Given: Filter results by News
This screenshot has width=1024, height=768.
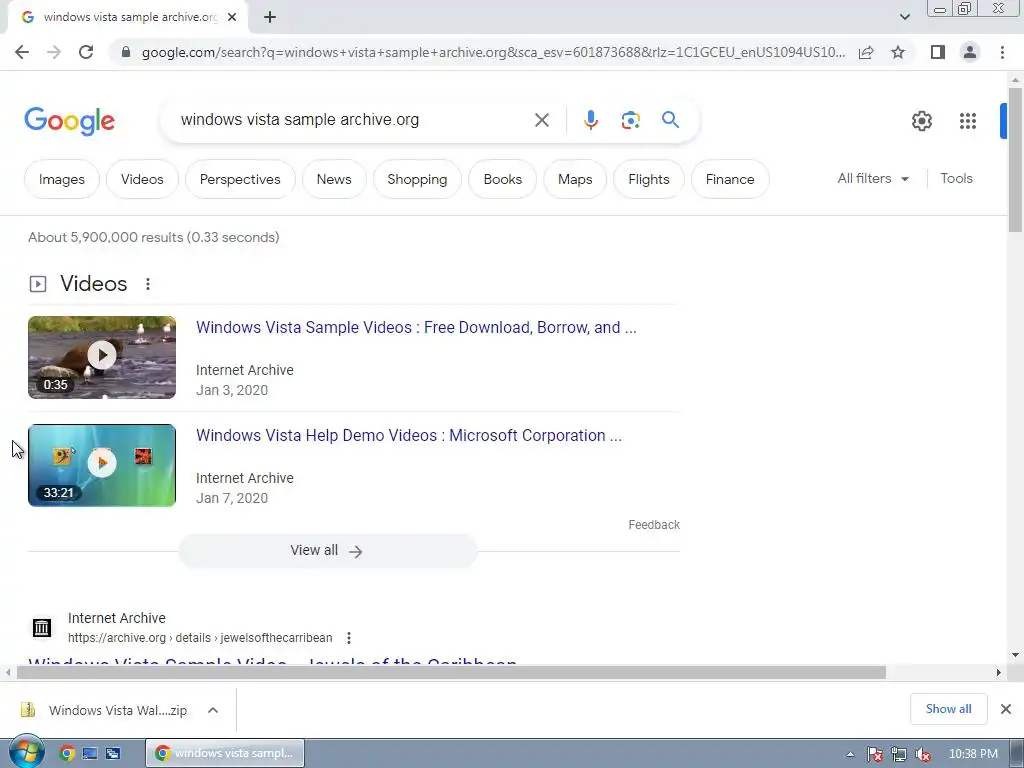Looking at the screenshot, I should click(x=334, y=180).
